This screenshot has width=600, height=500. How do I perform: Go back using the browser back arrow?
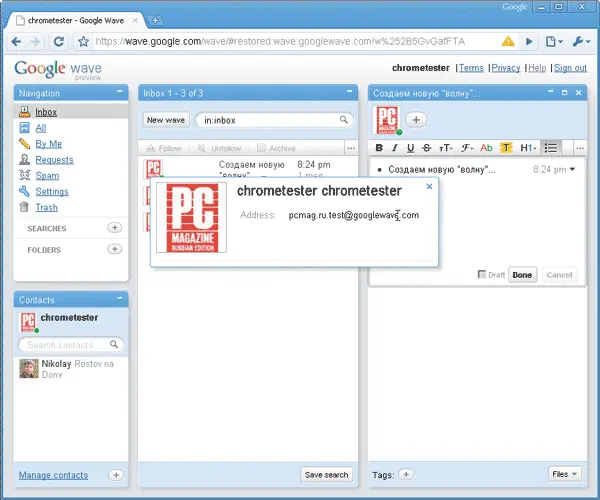tap(16, 41)
